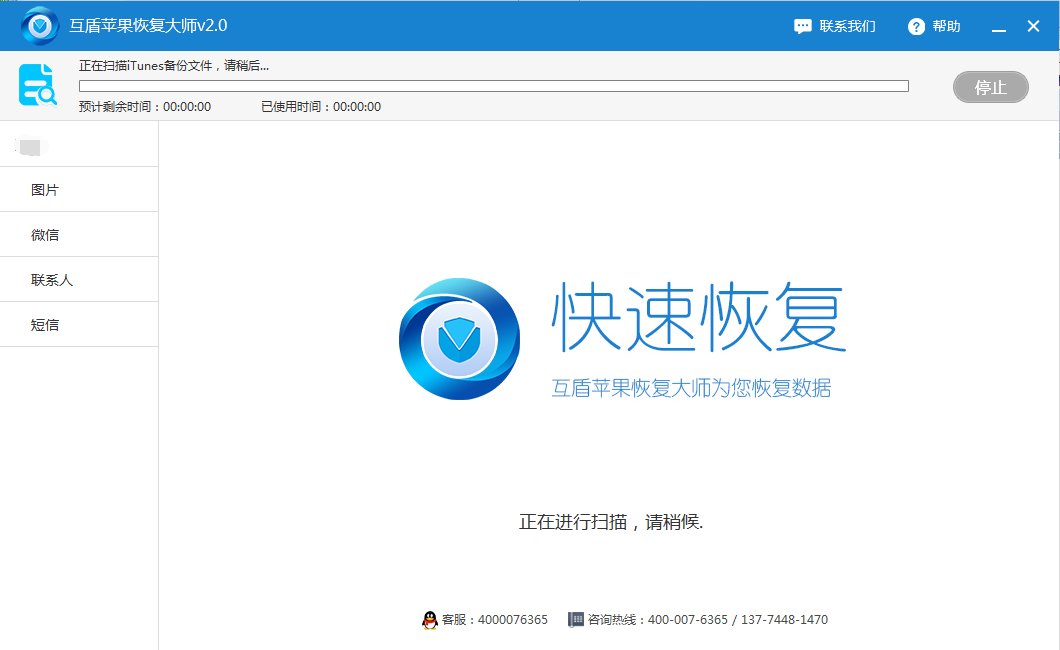The image size is (1060, 650).
Task: Click the chat bubble icon beside 联系我们
Action: [x=802, y=26]
